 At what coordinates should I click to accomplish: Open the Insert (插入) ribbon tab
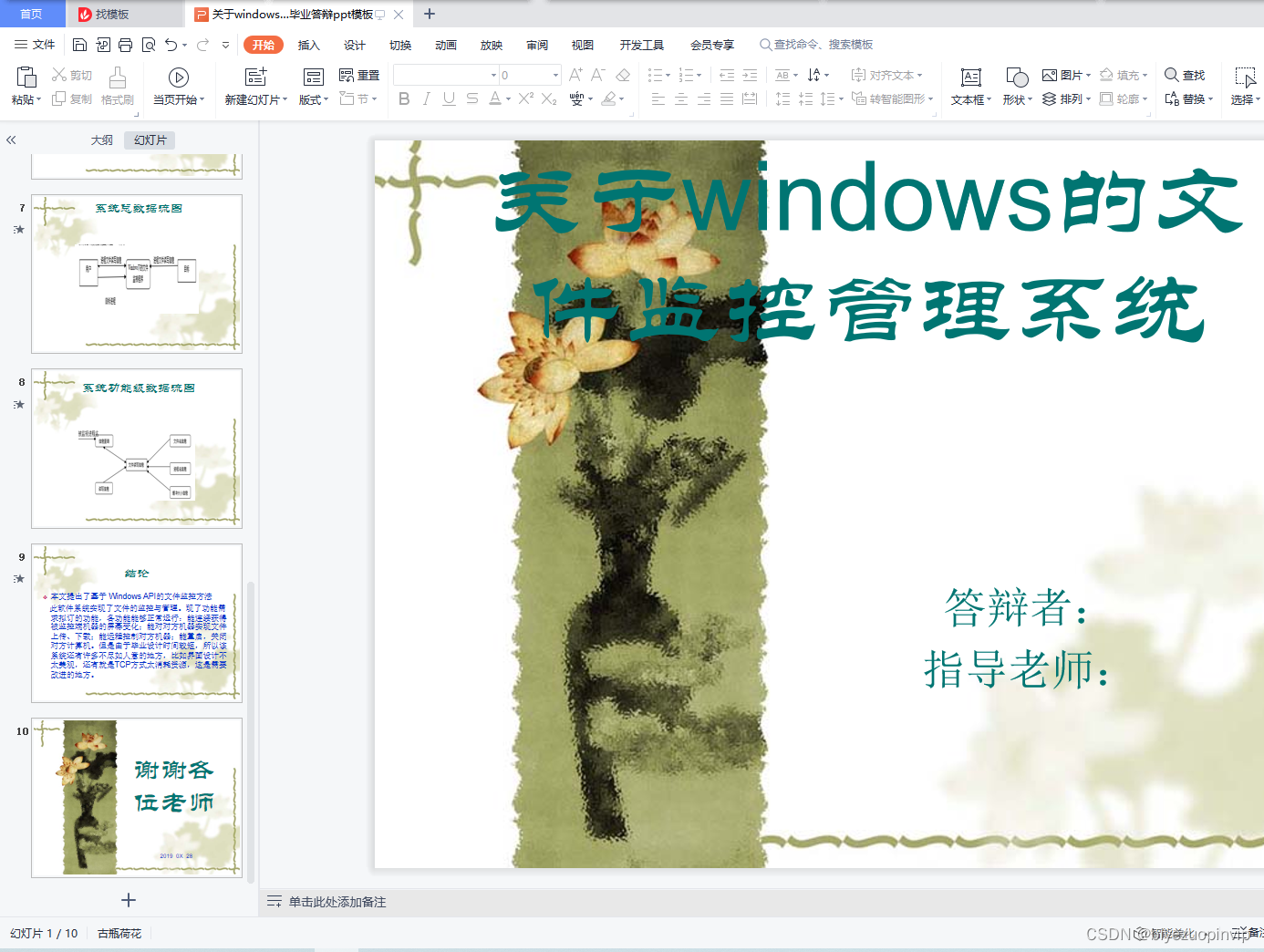309,45
